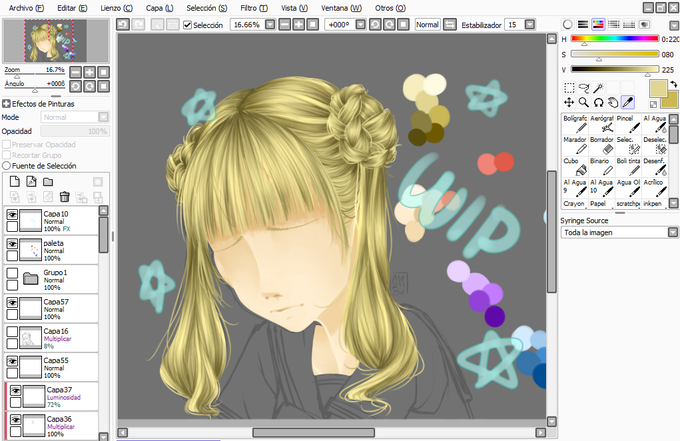Click the layer list scroll-down arrow
The height and width of the screenshot is (441, 680).
[x=104, y=436]
